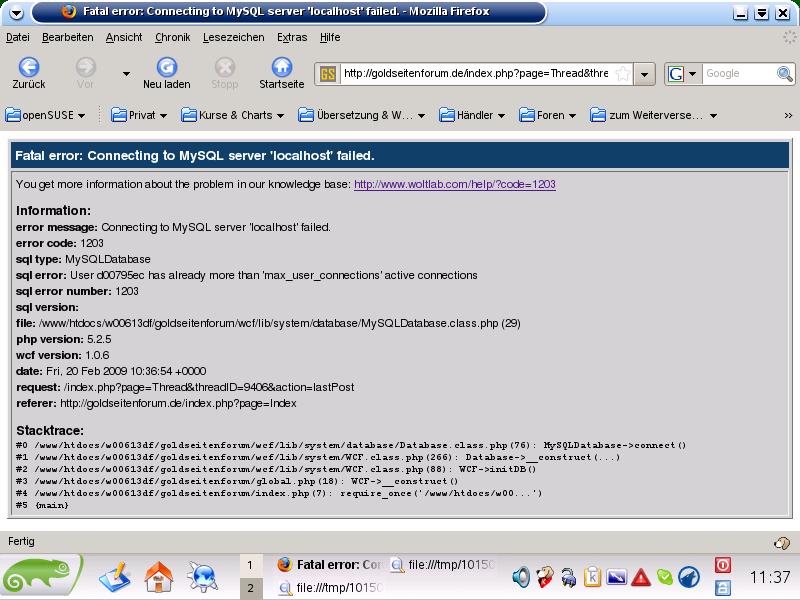Expand the Privat bookmarks folder
This screenshot has width=800, height=600.
click(139, 115)
